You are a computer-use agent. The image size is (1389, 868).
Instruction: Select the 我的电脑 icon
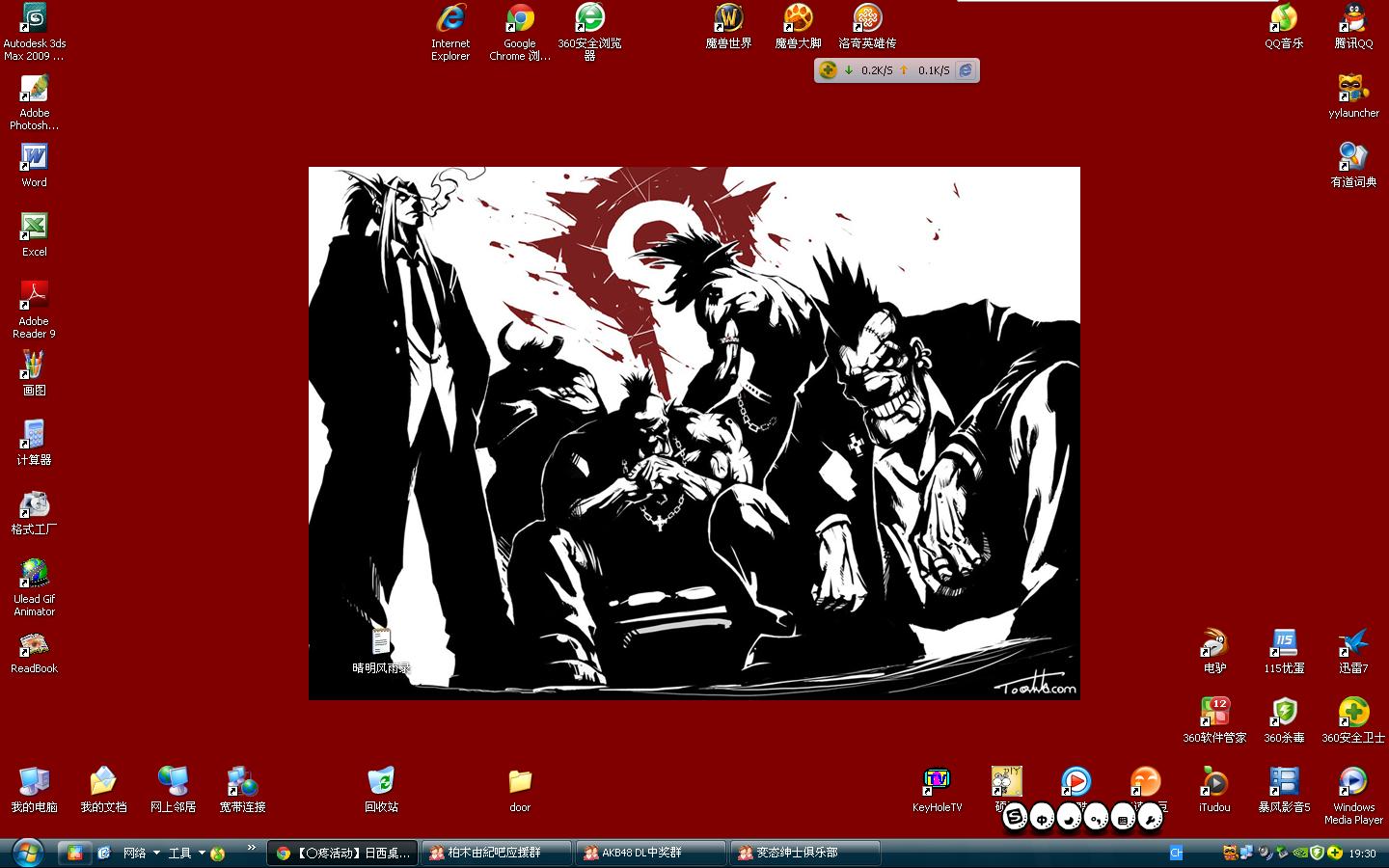coord(34,790)
